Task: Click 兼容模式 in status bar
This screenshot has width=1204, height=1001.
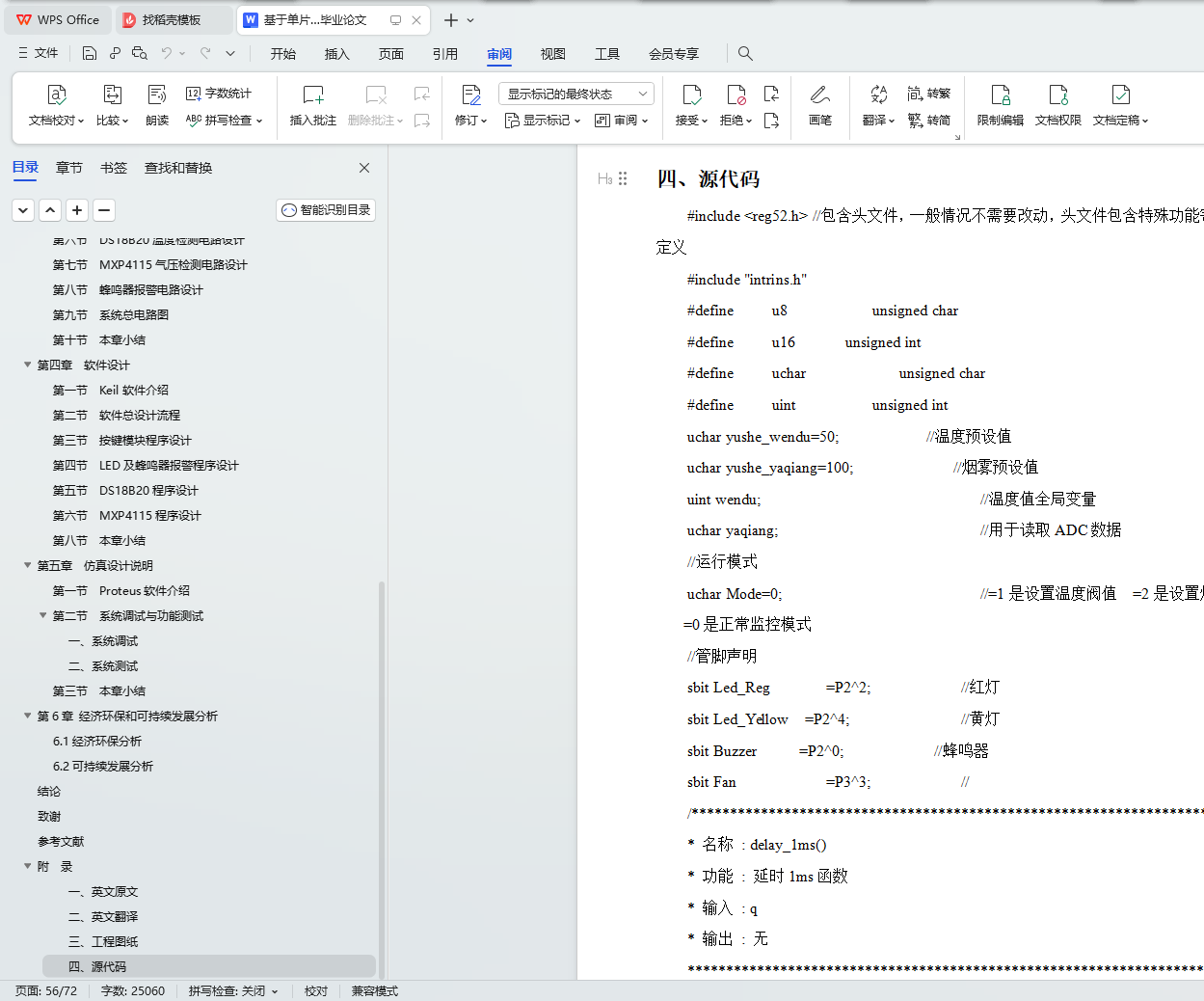Action: (x=375, y=990)
